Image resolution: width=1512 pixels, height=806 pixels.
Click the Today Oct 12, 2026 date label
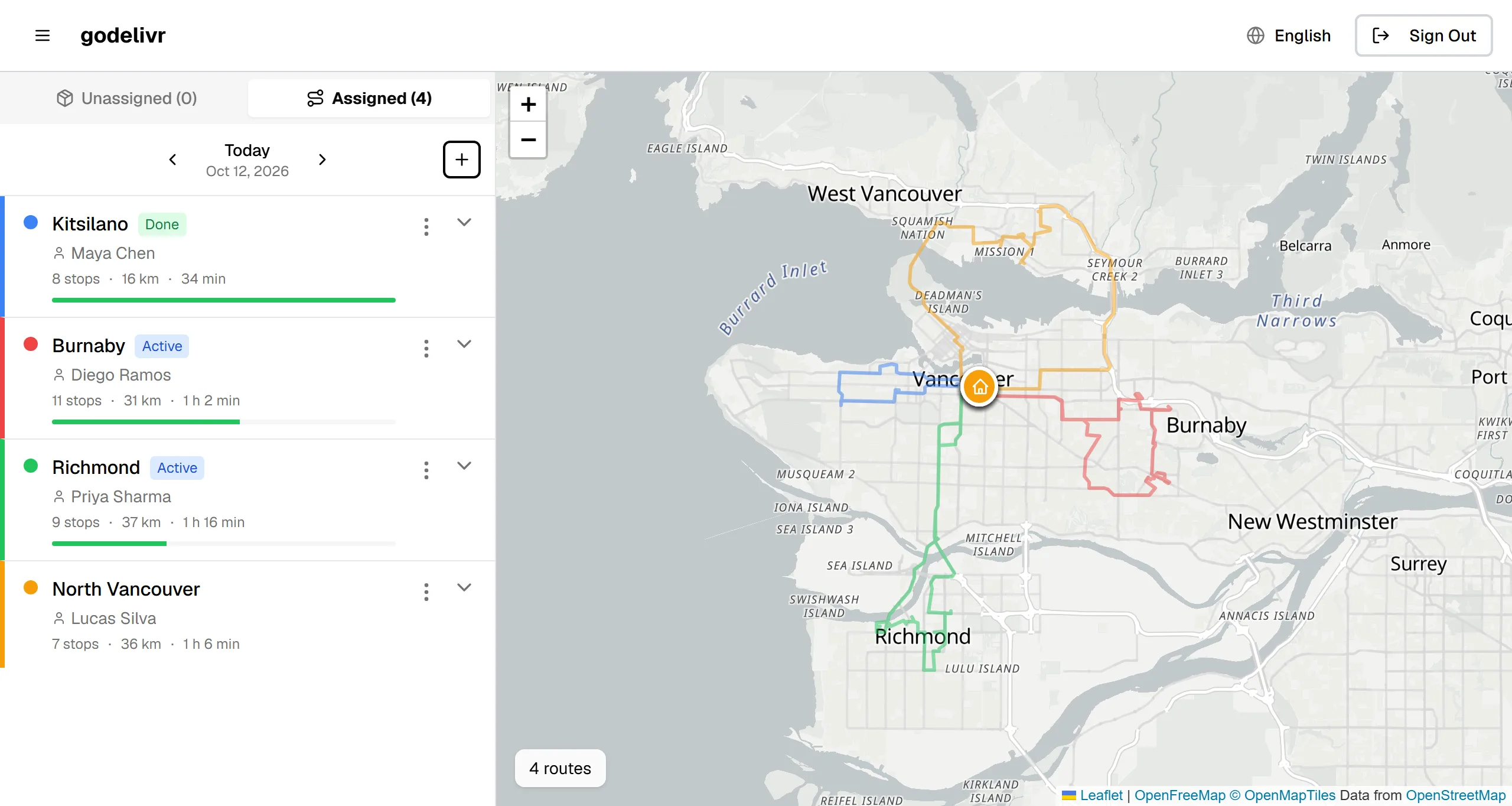(x=247, y=160)
